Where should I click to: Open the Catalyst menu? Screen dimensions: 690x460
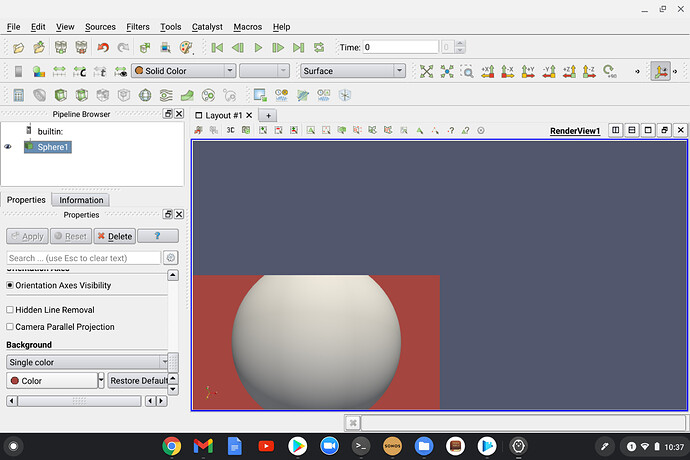click(207, 27)
